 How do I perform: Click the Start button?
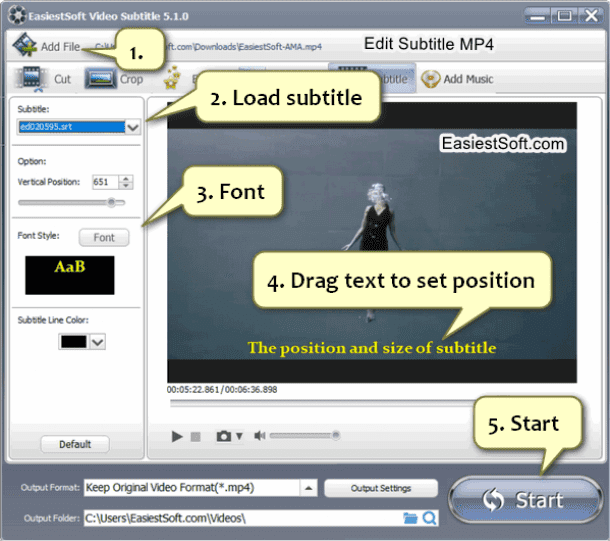pos(525,499)
